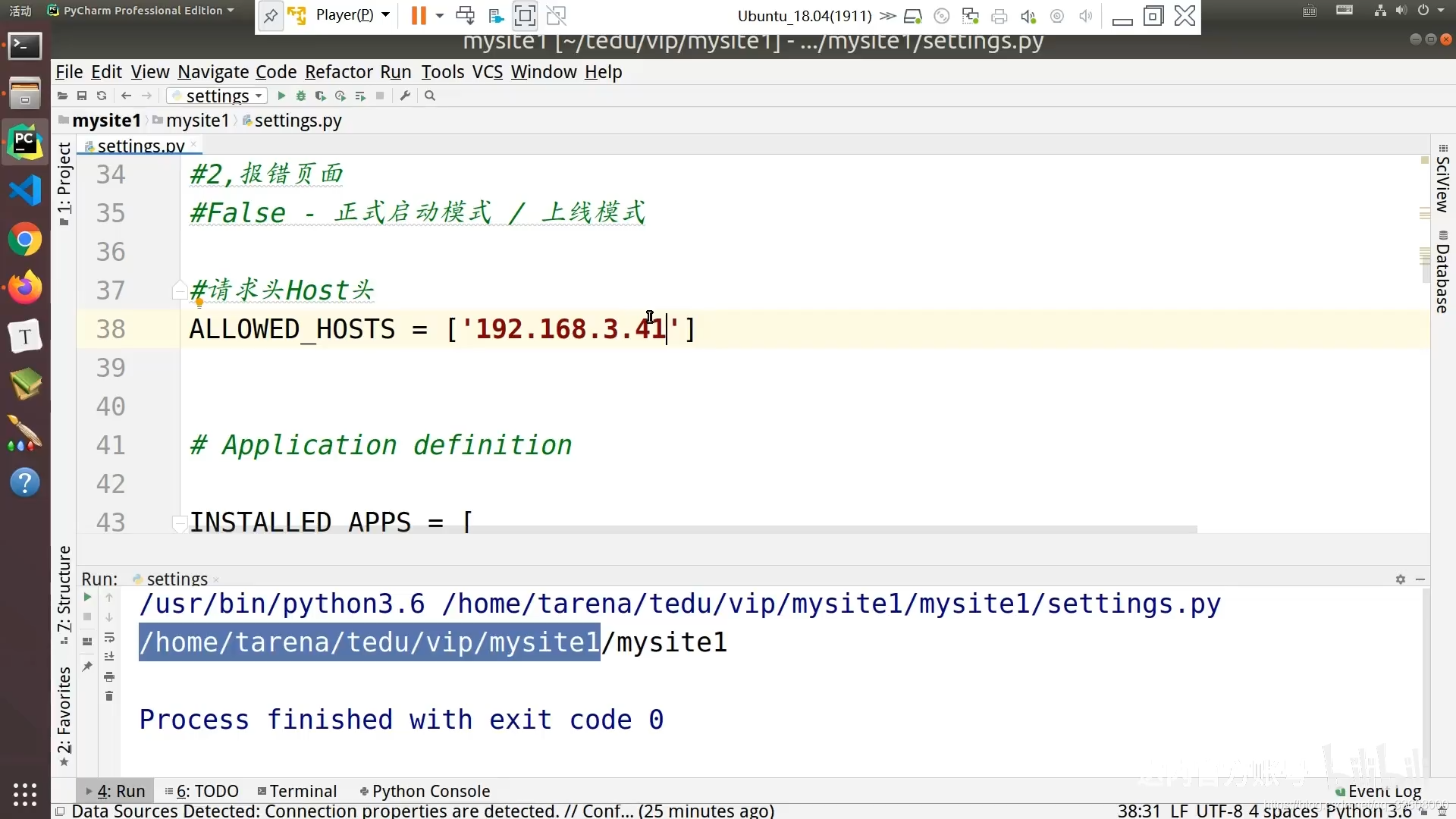Viewport: 1456px width, 819px height.
Task: Switch to the Terminal tool tab
Action: (x=297, y=791)
